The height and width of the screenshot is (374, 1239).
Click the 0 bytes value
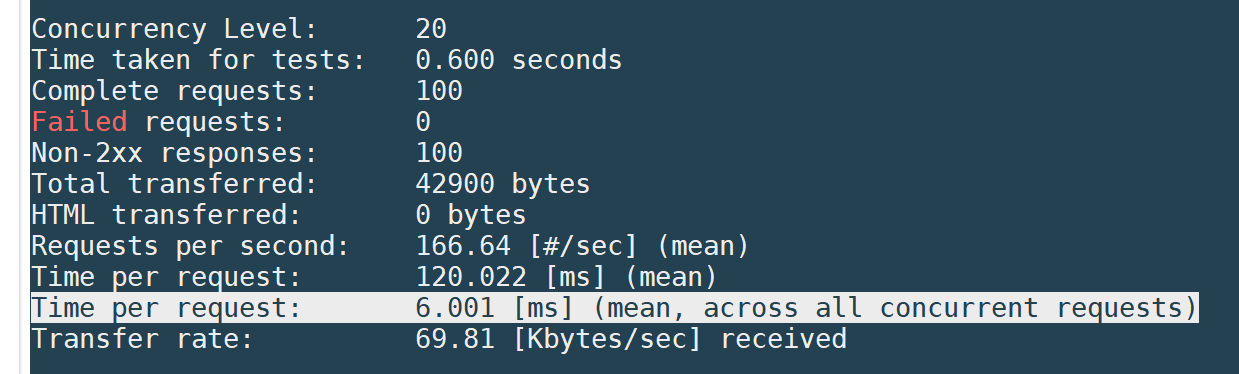[471, 215]
